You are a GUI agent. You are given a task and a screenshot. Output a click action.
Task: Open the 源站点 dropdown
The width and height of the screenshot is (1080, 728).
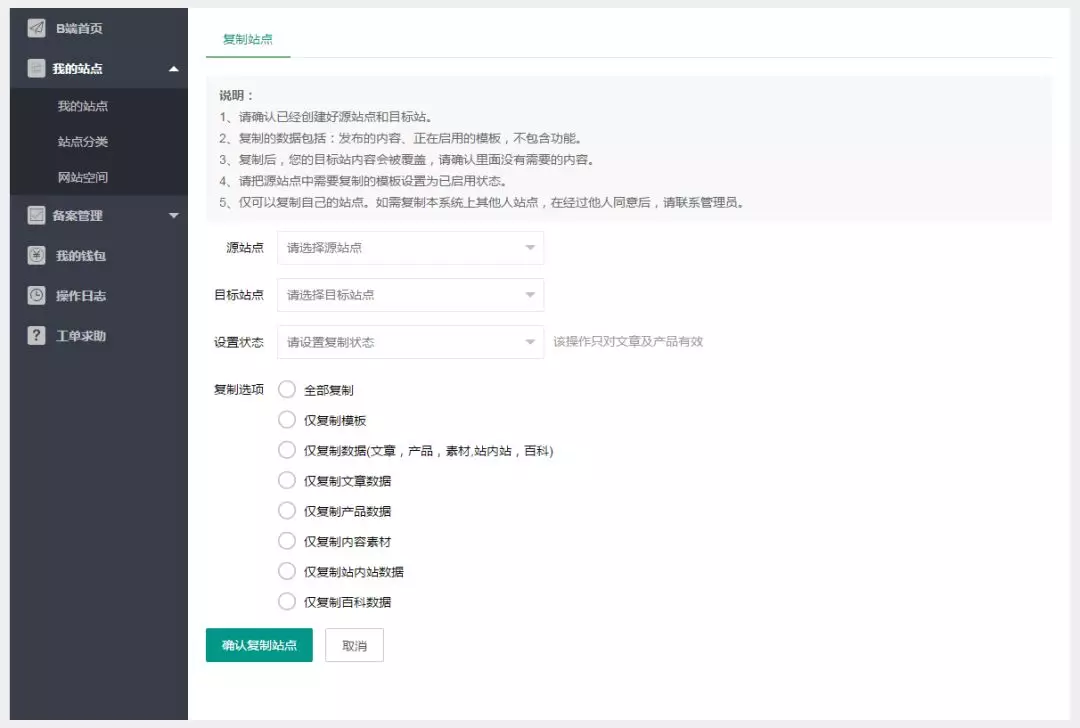click(410, 248)
